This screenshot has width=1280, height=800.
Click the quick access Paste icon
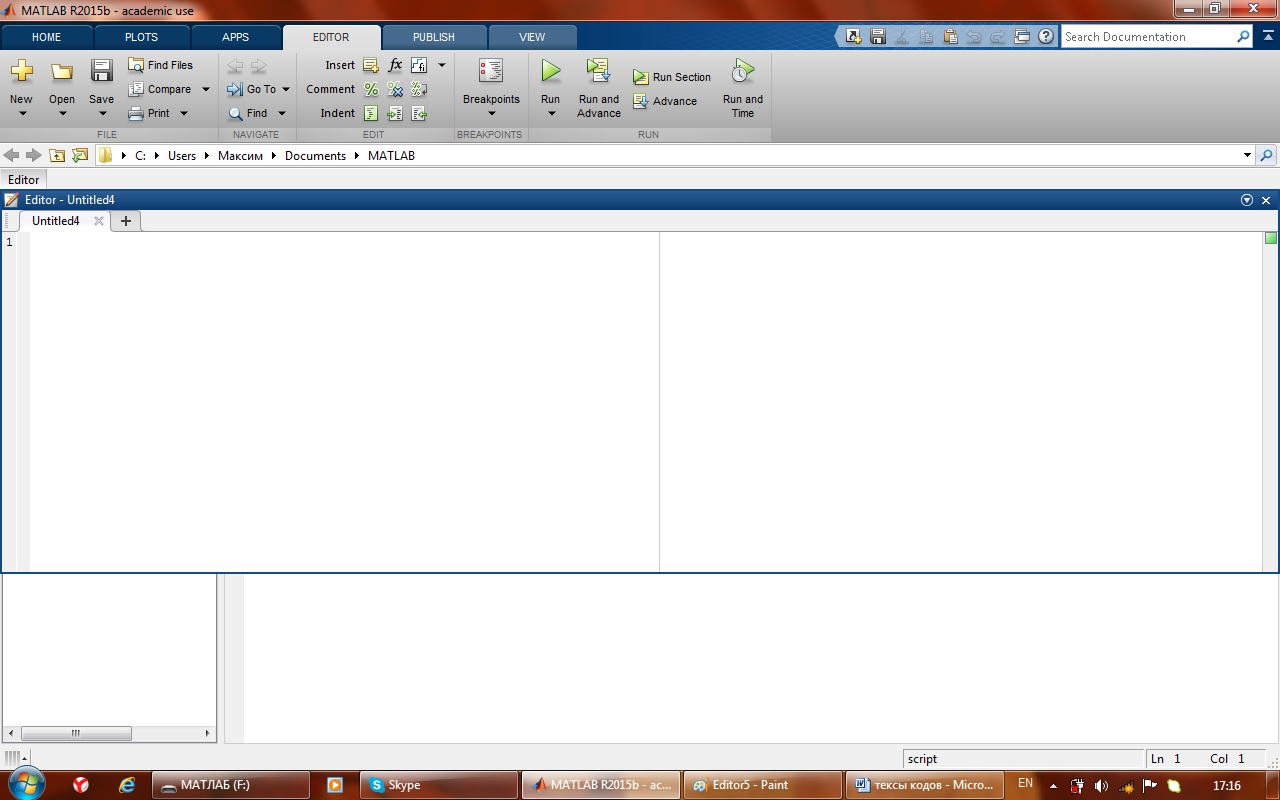click(x=949, y=37)
